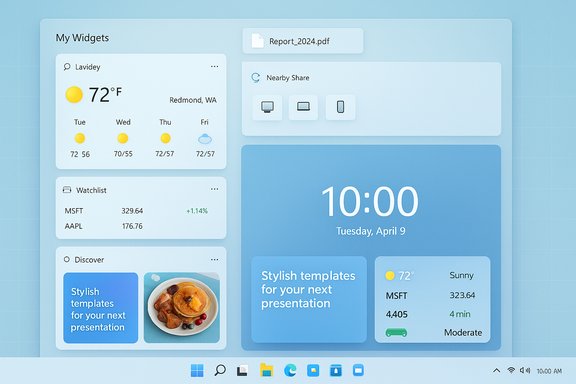Launch Microsoft Edge from taskbar

pos(290,370)
